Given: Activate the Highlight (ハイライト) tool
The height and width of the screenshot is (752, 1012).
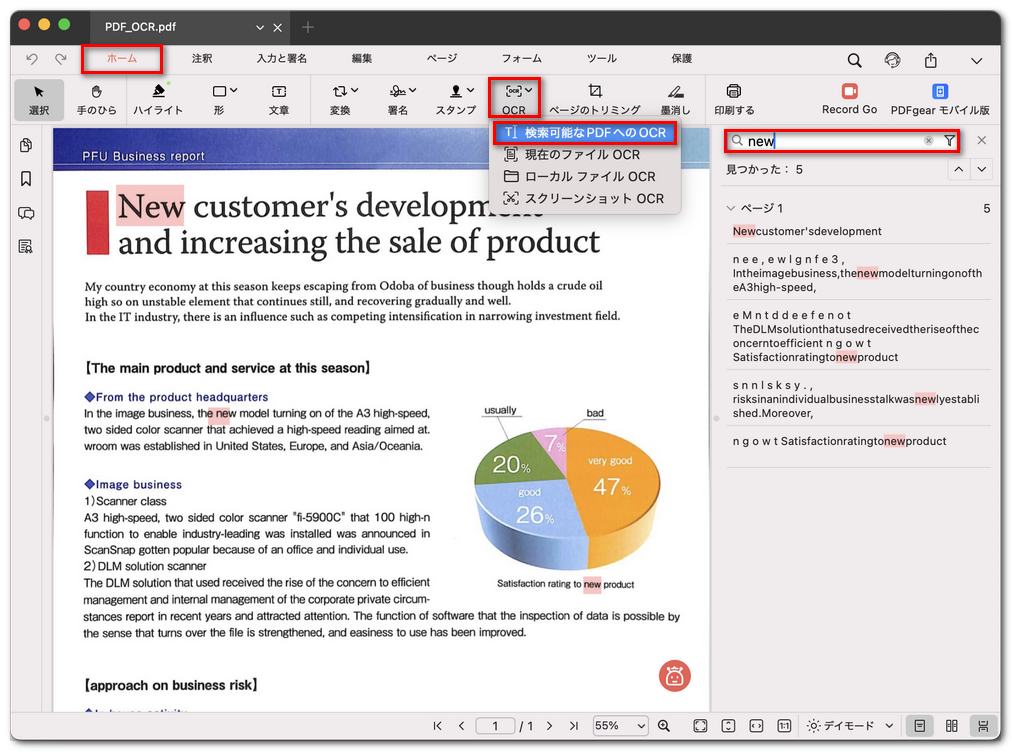Looking at the screenshot, I should [158, 98].
